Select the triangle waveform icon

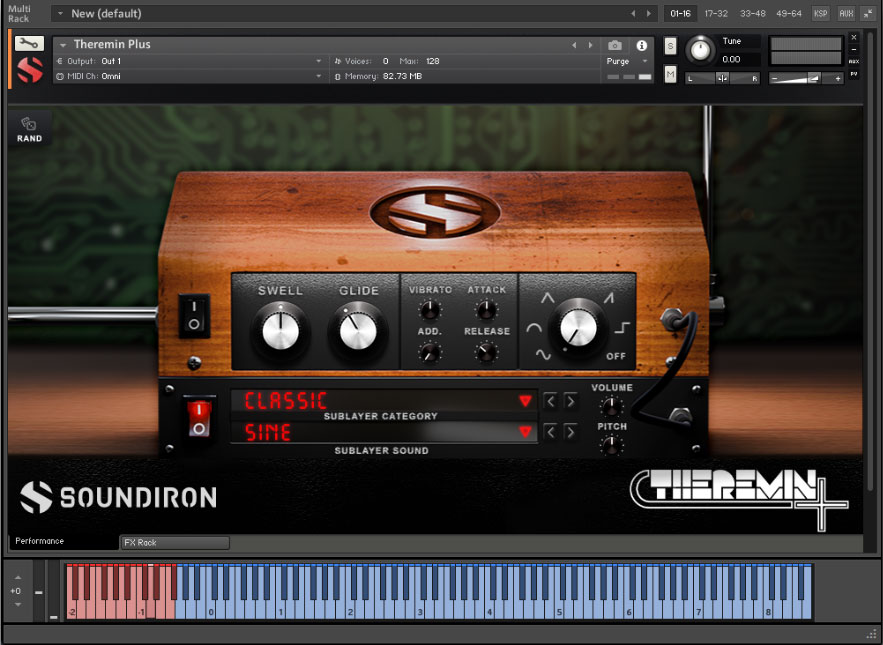547,298
